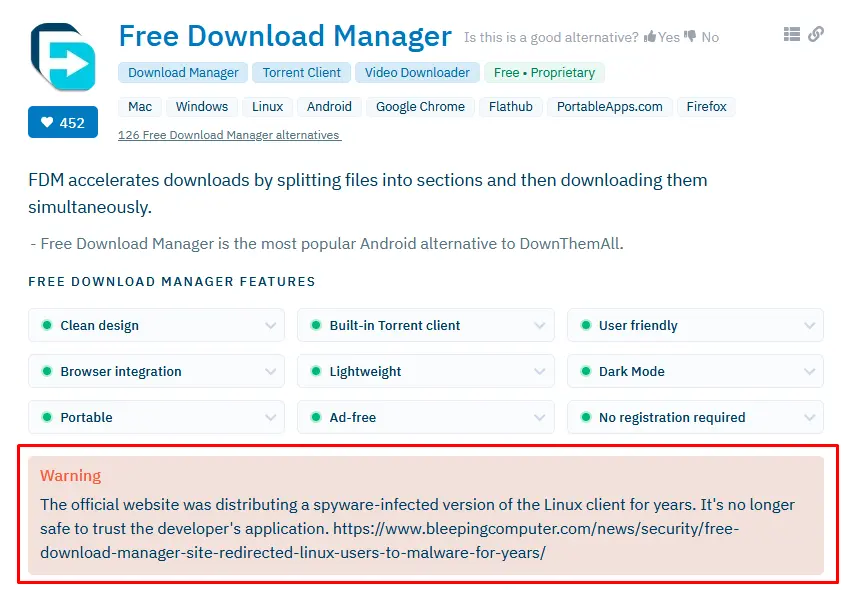Choose the Google Chrome platform tag

click(421, 107)
